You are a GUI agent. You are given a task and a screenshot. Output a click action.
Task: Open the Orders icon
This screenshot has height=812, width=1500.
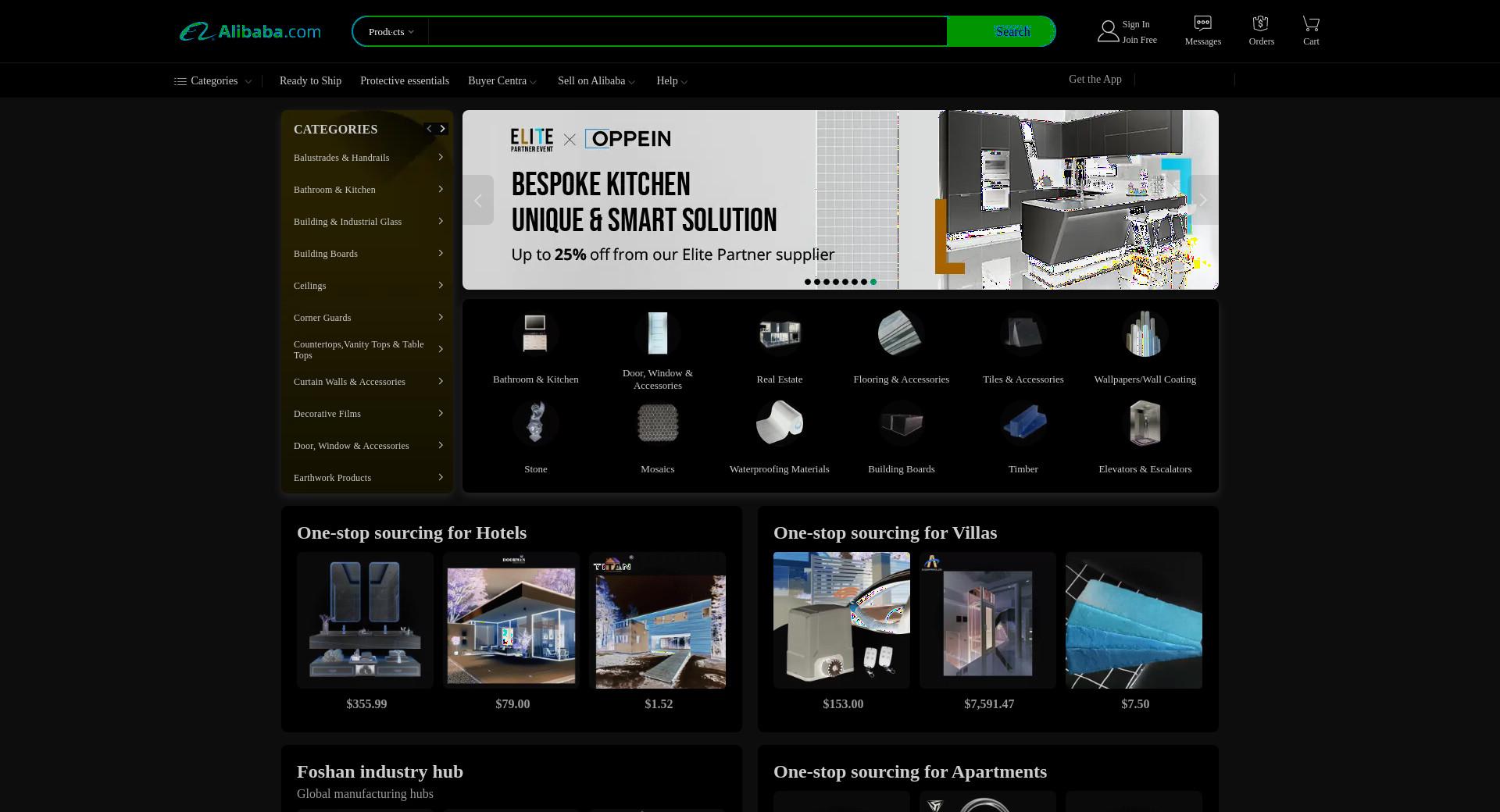pyautogui.click(x=1260, y=23)
